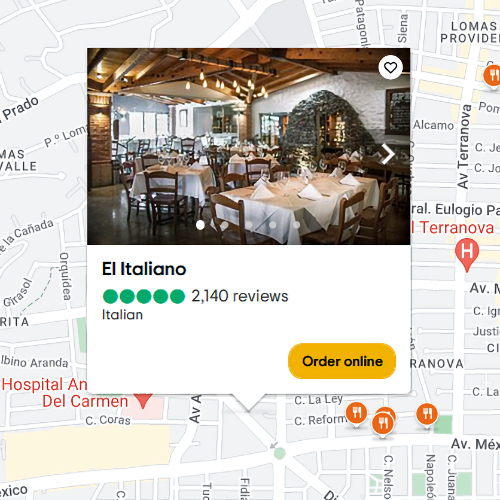Jump to the fifth carousel dot
Viewport: 500px width, 500px height.
[x=296, y=225]
